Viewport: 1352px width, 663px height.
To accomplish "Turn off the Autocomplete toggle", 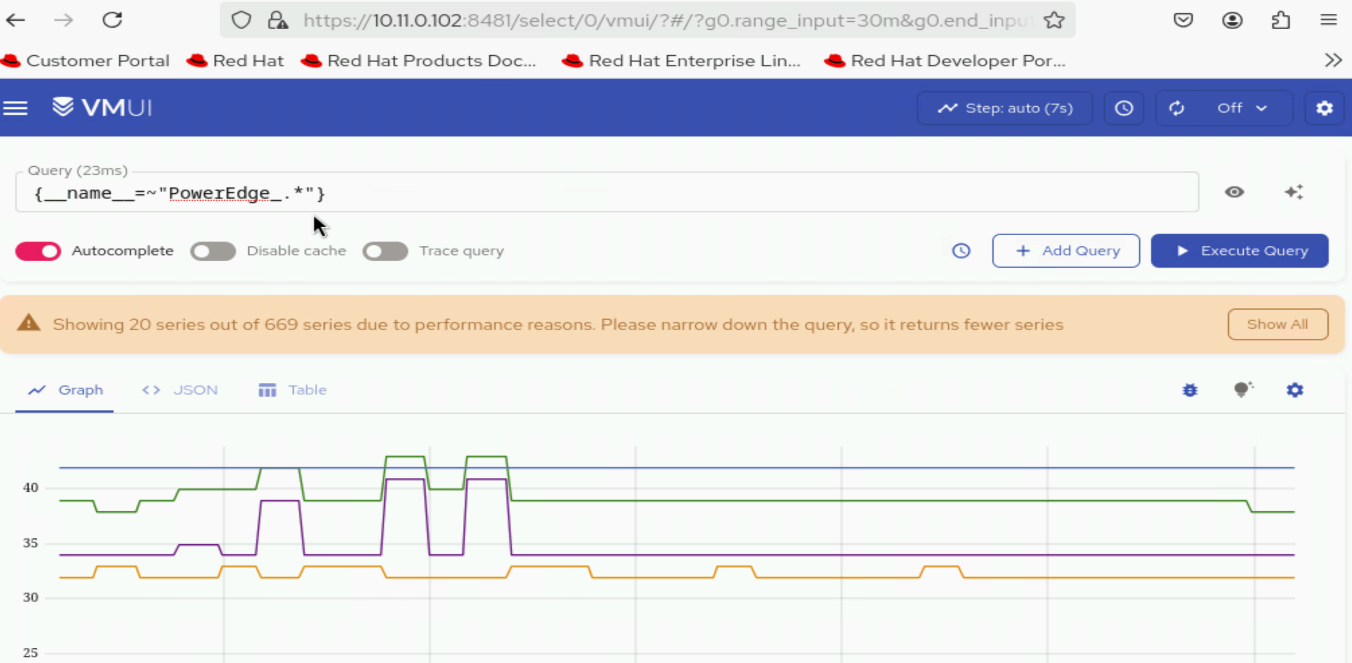I will [38, 251].
